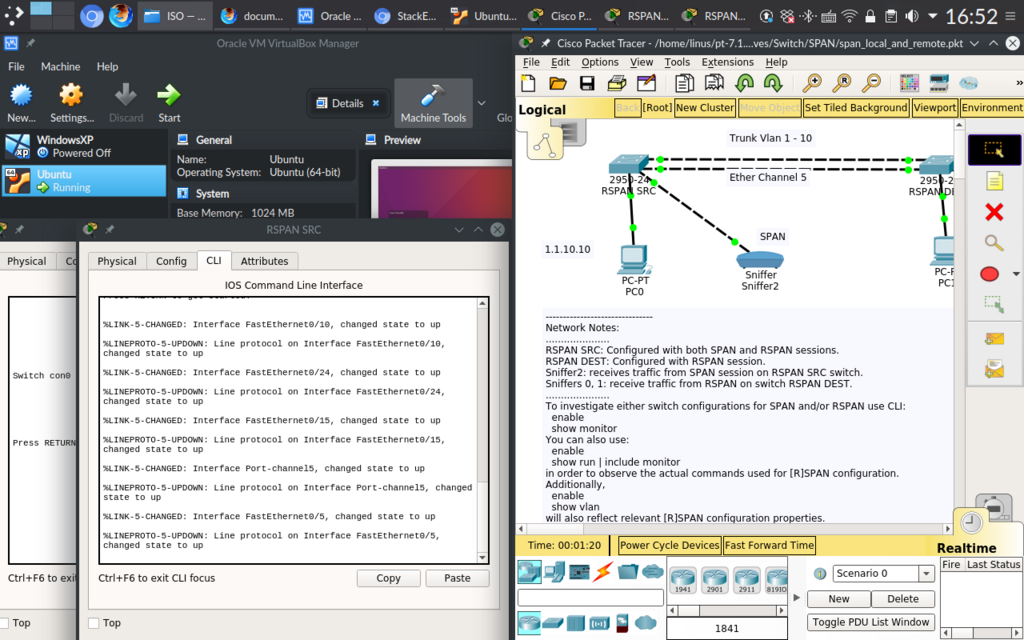The height and width of the screenshot is (640, 1024).
Task: Toggle the Top checkbox in the leftmost device window
Action: pyautogui.click(x=4, y=623)
